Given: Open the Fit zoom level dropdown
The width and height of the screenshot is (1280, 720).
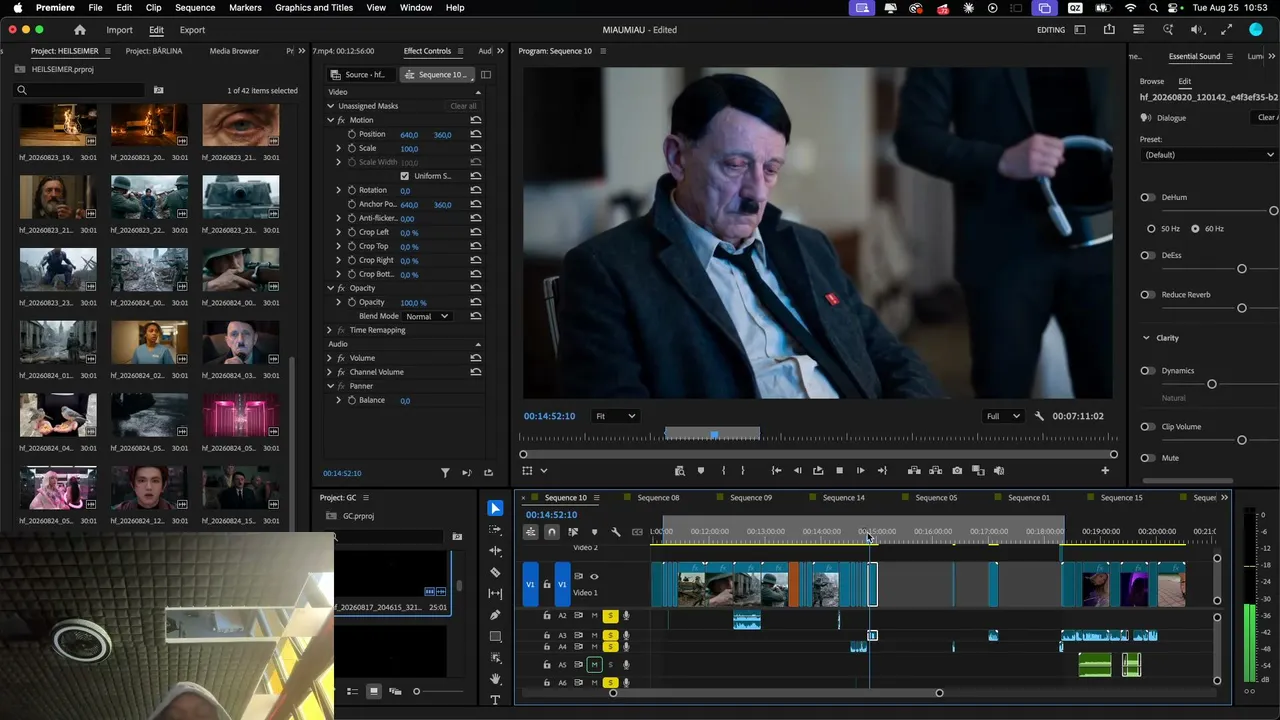Looking at the screenshot, I should pyautogui.click(x=615, y=416).
